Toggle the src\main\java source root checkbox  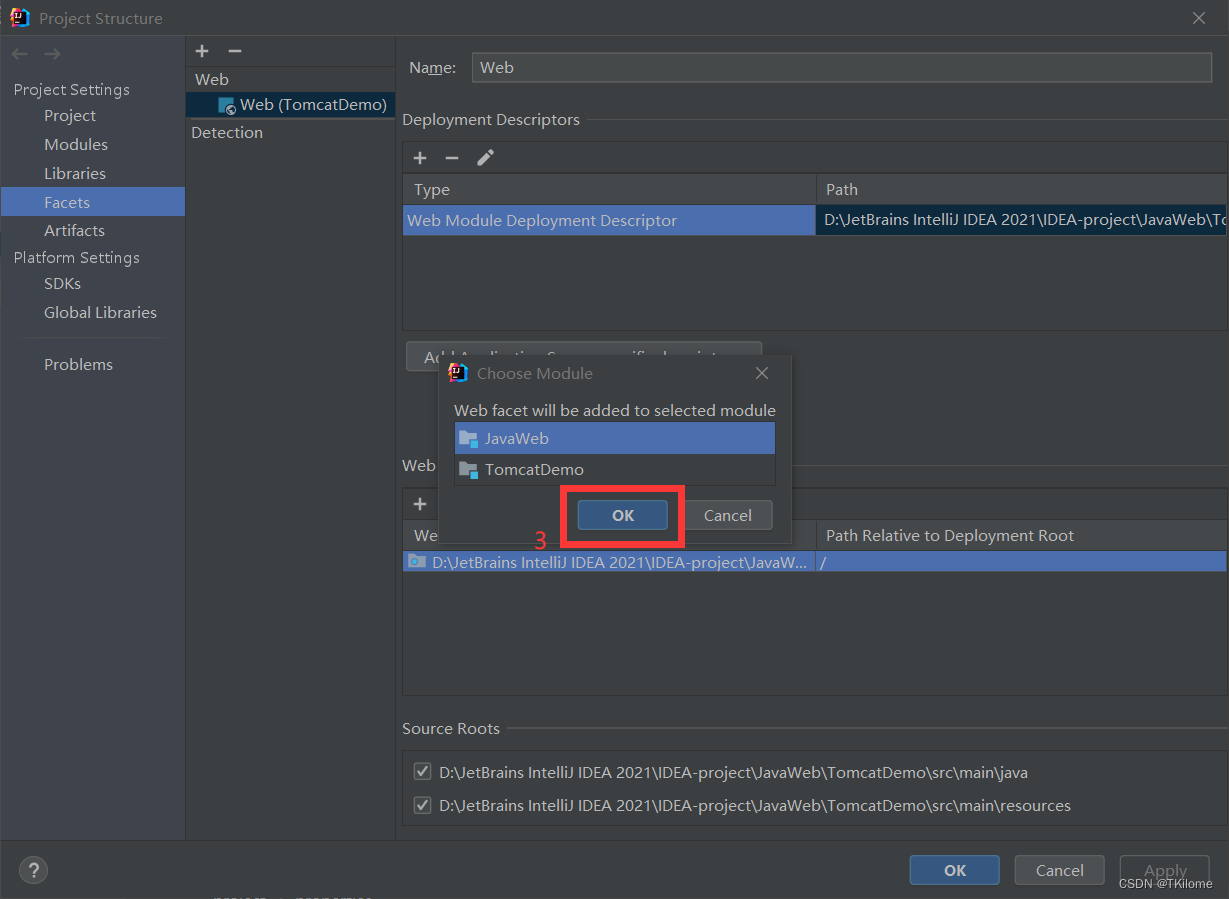tap(423, 772)
